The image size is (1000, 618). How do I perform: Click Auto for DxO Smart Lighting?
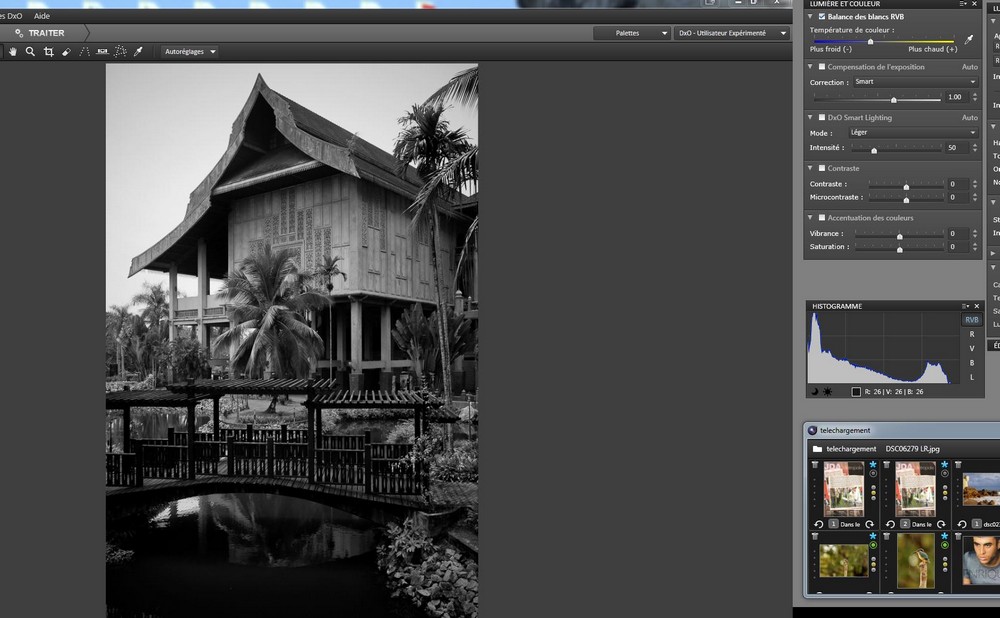click(969, 118)
